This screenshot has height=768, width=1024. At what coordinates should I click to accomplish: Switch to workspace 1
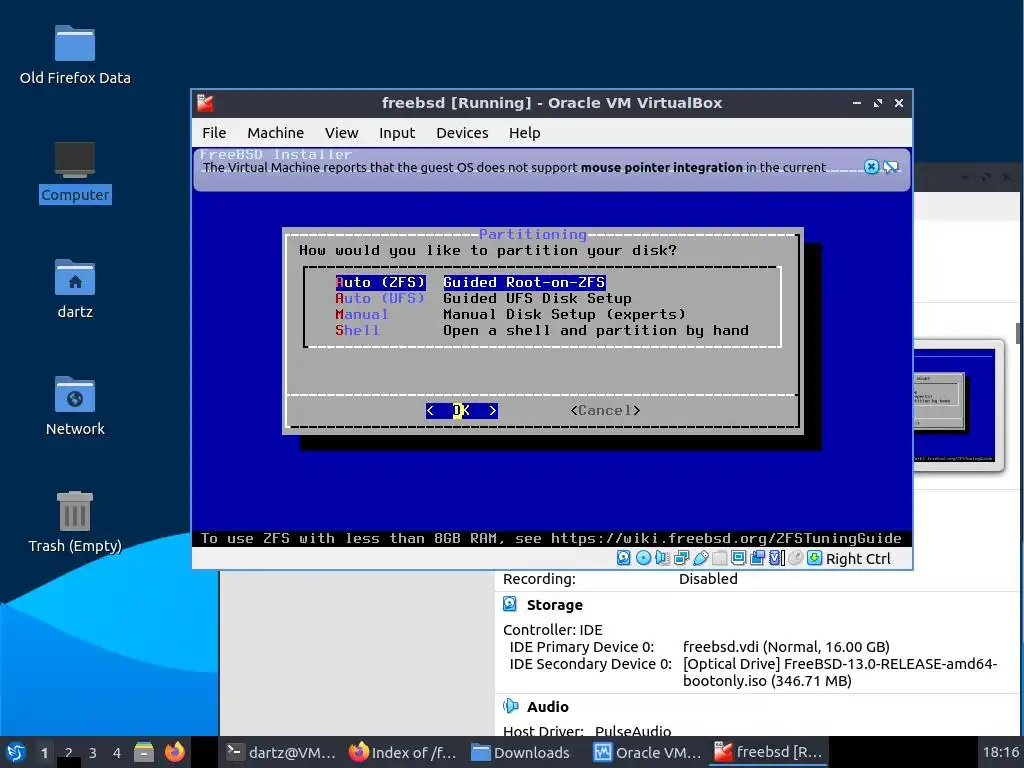pyautogui.click(x=44, y=752)
